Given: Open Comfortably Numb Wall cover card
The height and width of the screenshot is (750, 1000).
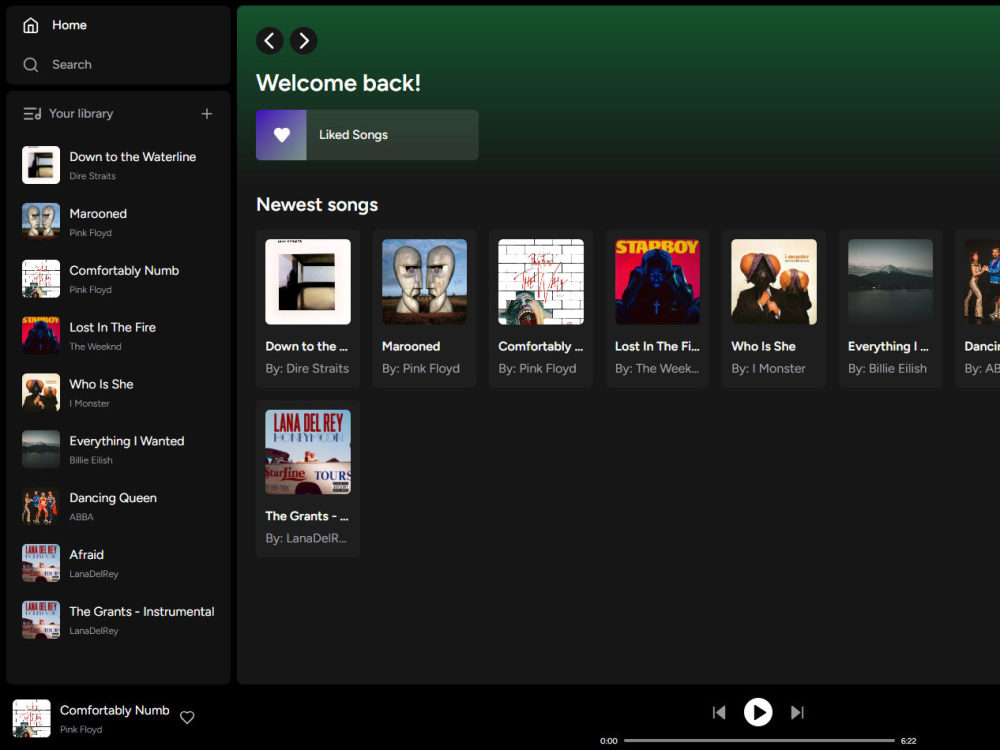Looking at the screenshot, I should pyautogui.click(x=541, y=282).
